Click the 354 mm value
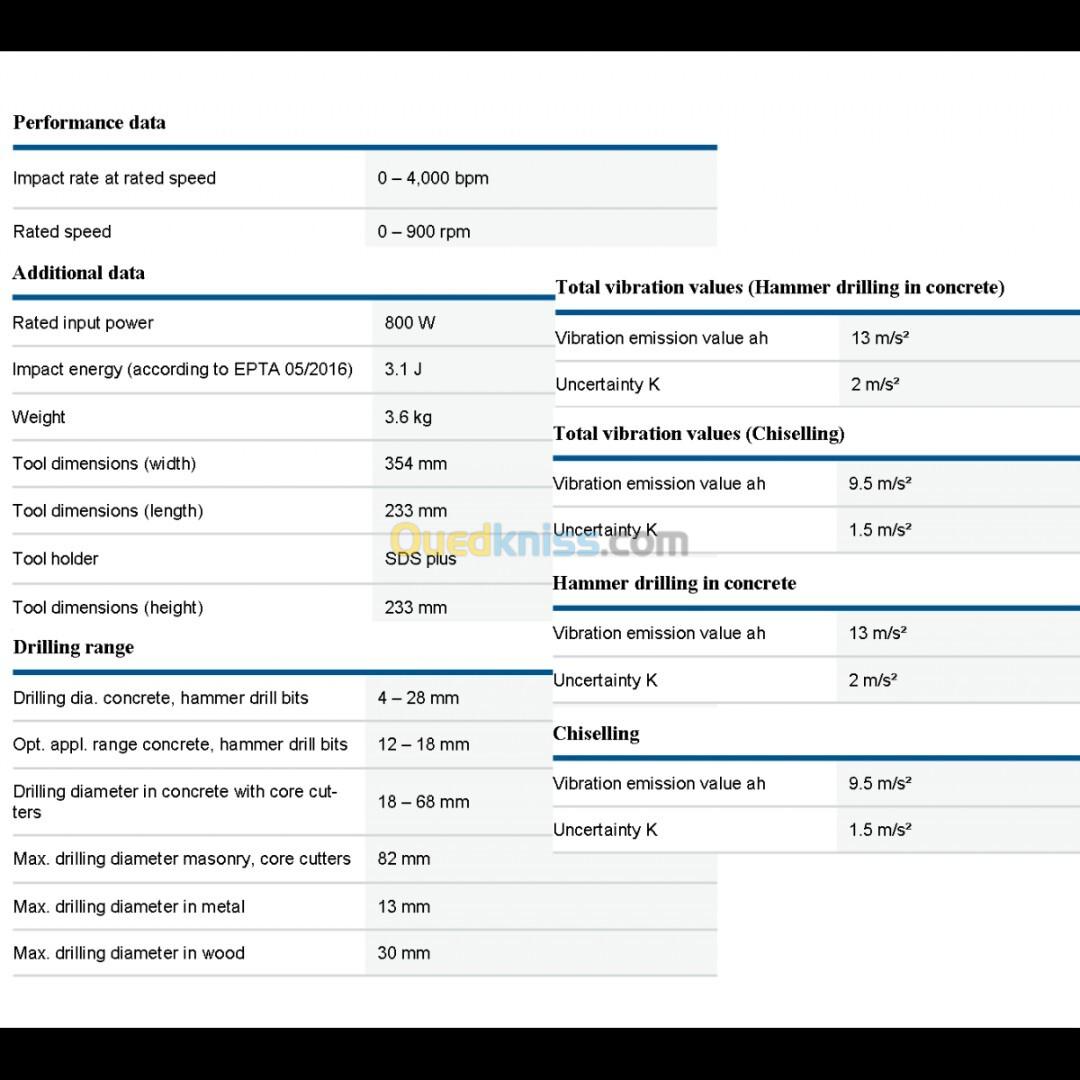The width and height of the screenshot is (1080, 1080). pos(415,464)
